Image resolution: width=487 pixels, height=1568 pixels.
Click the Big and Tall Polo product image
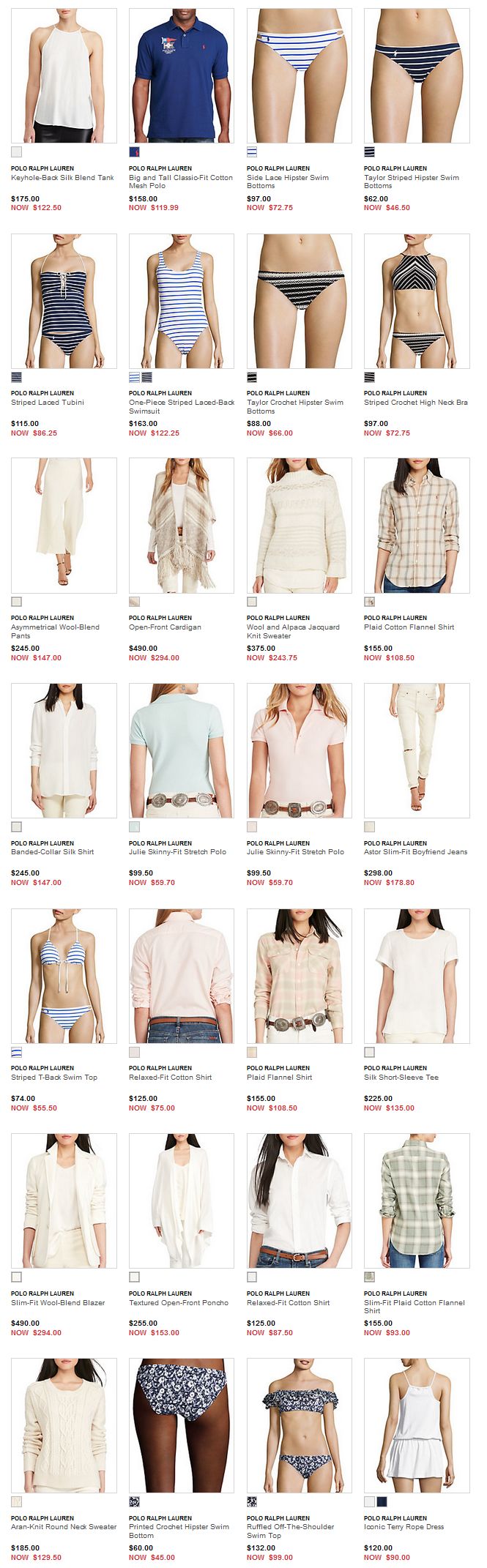coord(182,75)
